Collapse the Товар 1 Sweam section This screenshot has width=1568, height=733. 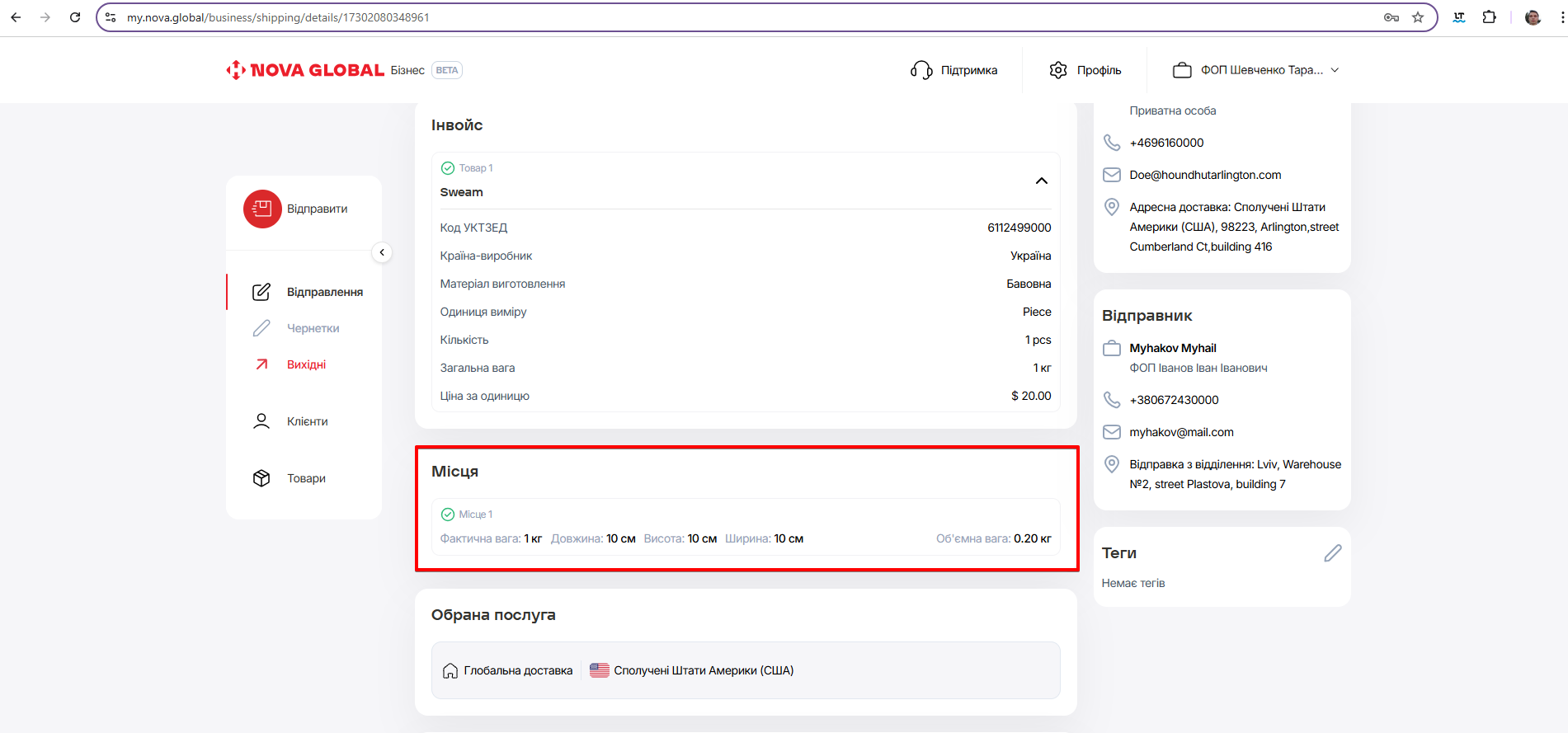1041,181
